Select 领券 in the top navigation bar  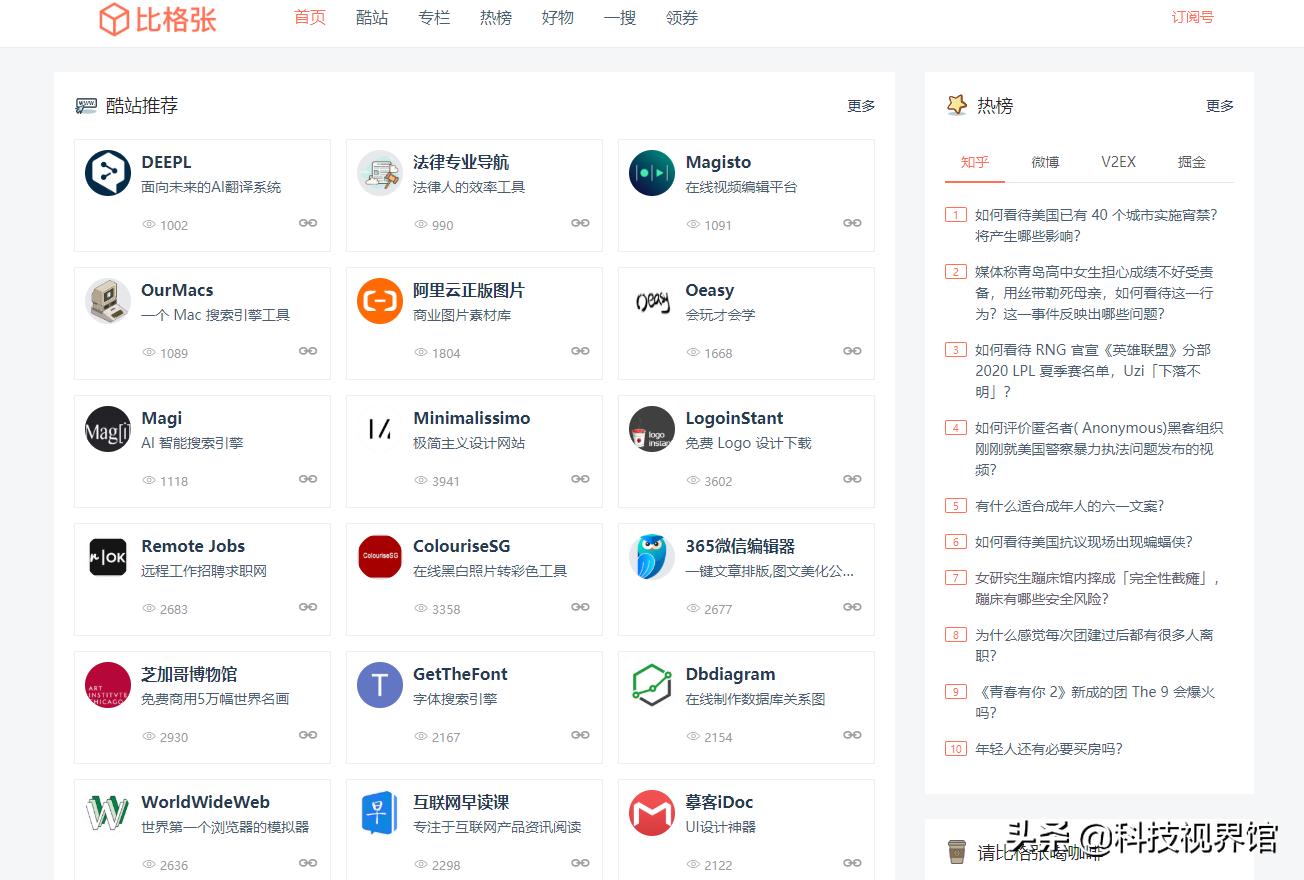click(681, 17)
